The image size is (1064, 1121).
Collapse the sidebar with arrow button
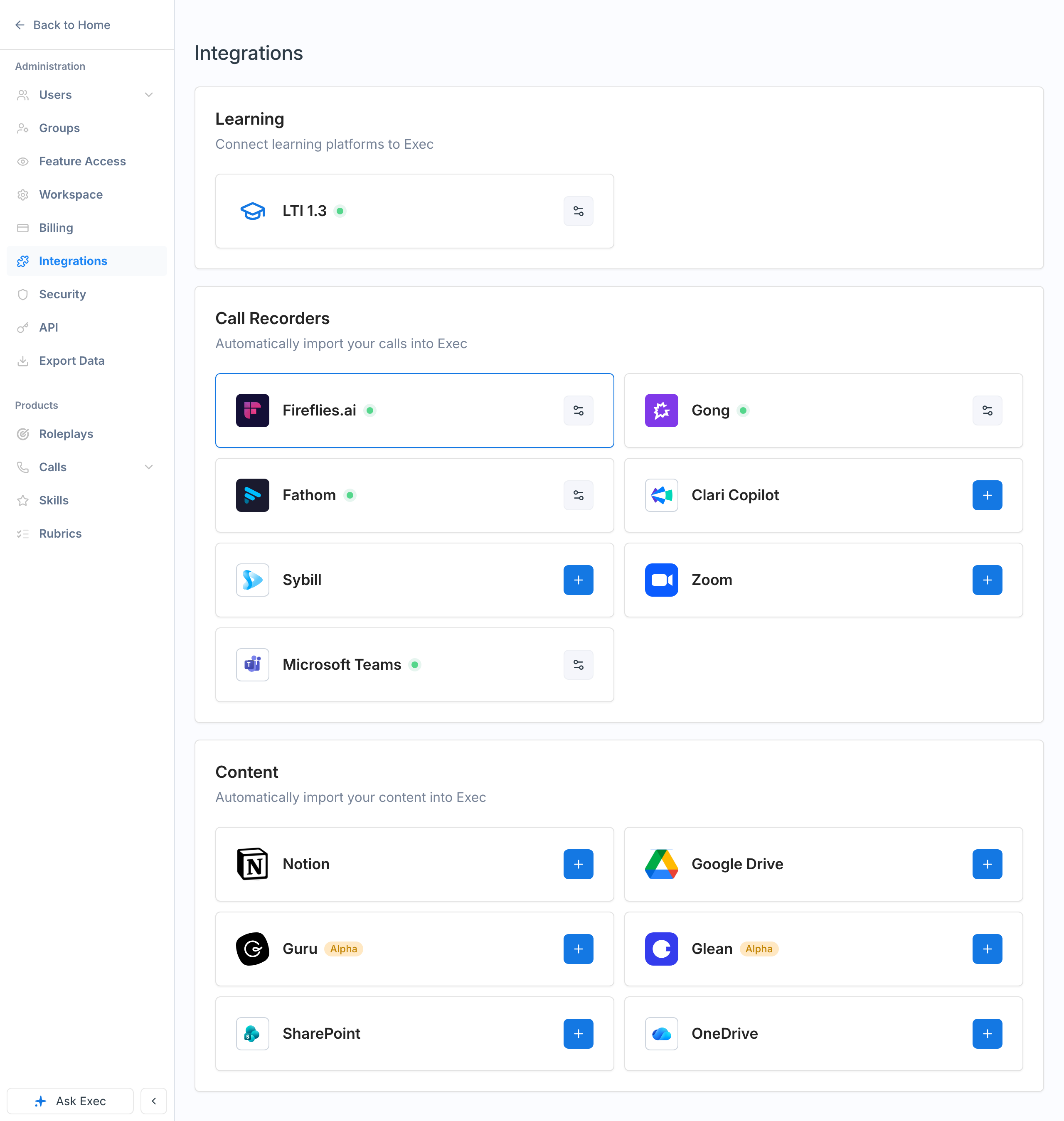[154, 1101]
